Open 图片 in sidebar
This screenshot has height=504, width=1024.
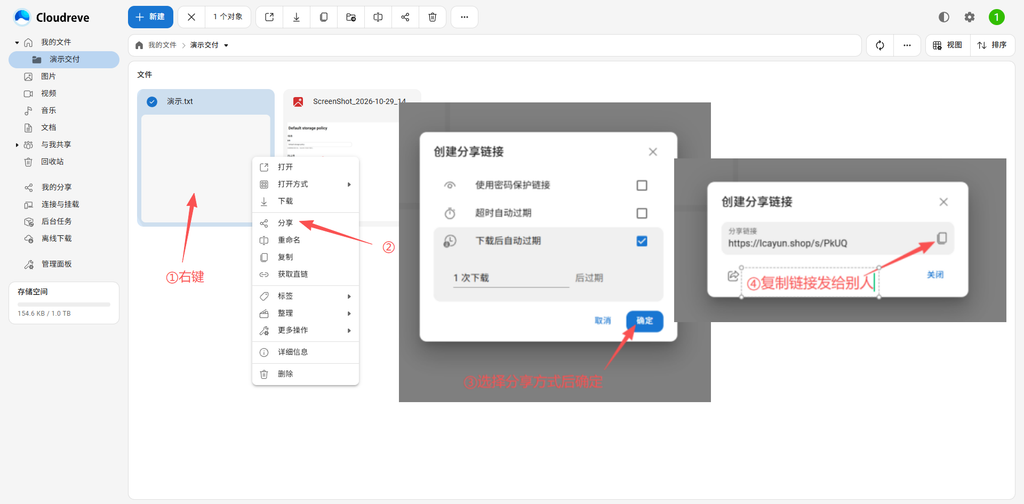click(64, 76)
